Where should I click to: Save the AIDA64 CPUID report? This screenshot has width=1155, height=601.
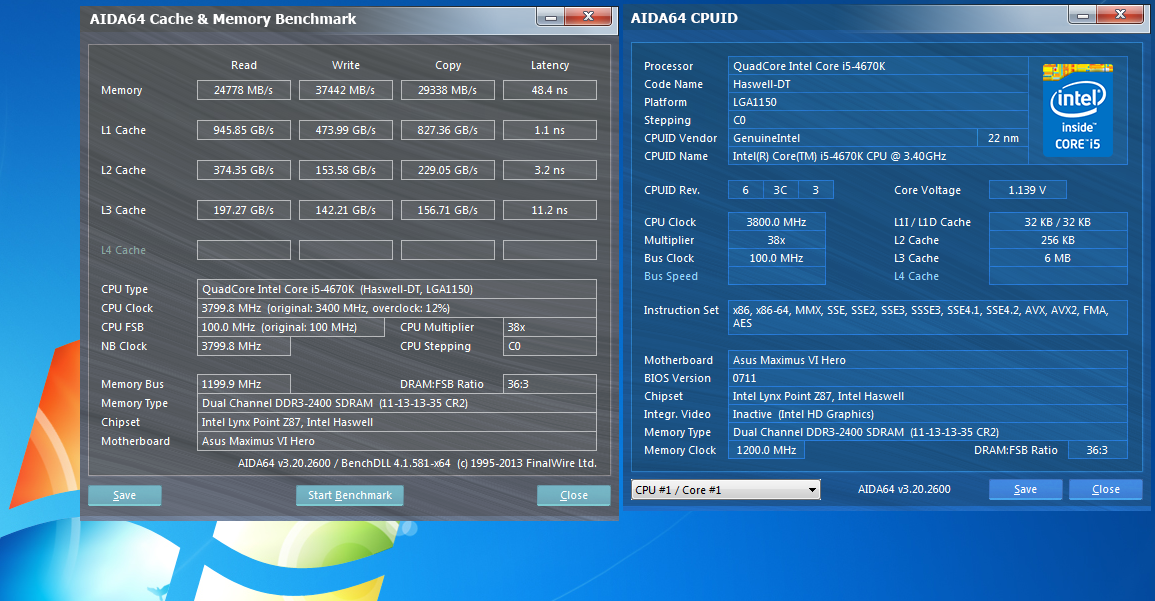coord(1025,489)
